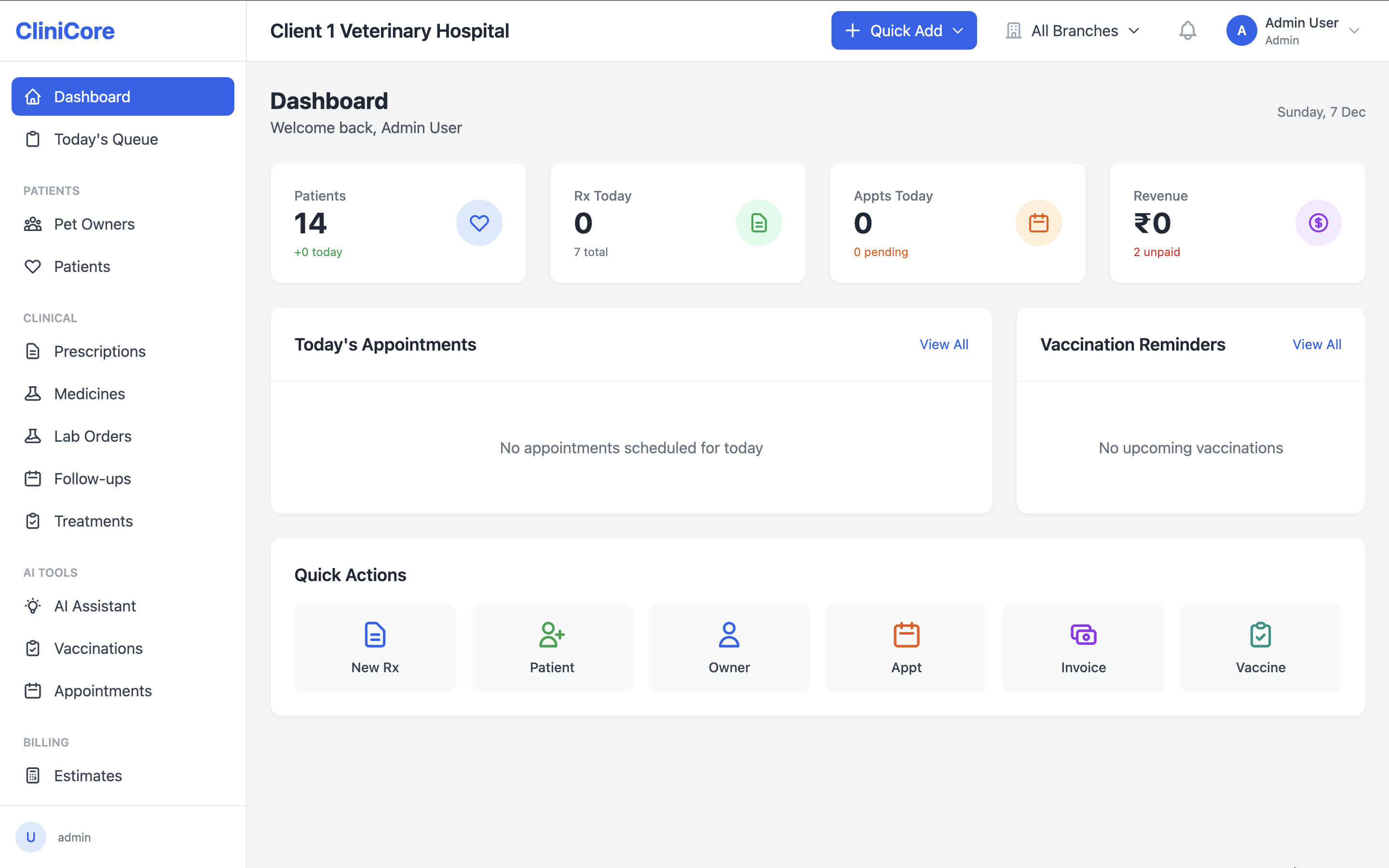This screenshot has width=1389, height=868.
Task: Navigate to Estimates under Billing
Action: [x=88, y=775]
